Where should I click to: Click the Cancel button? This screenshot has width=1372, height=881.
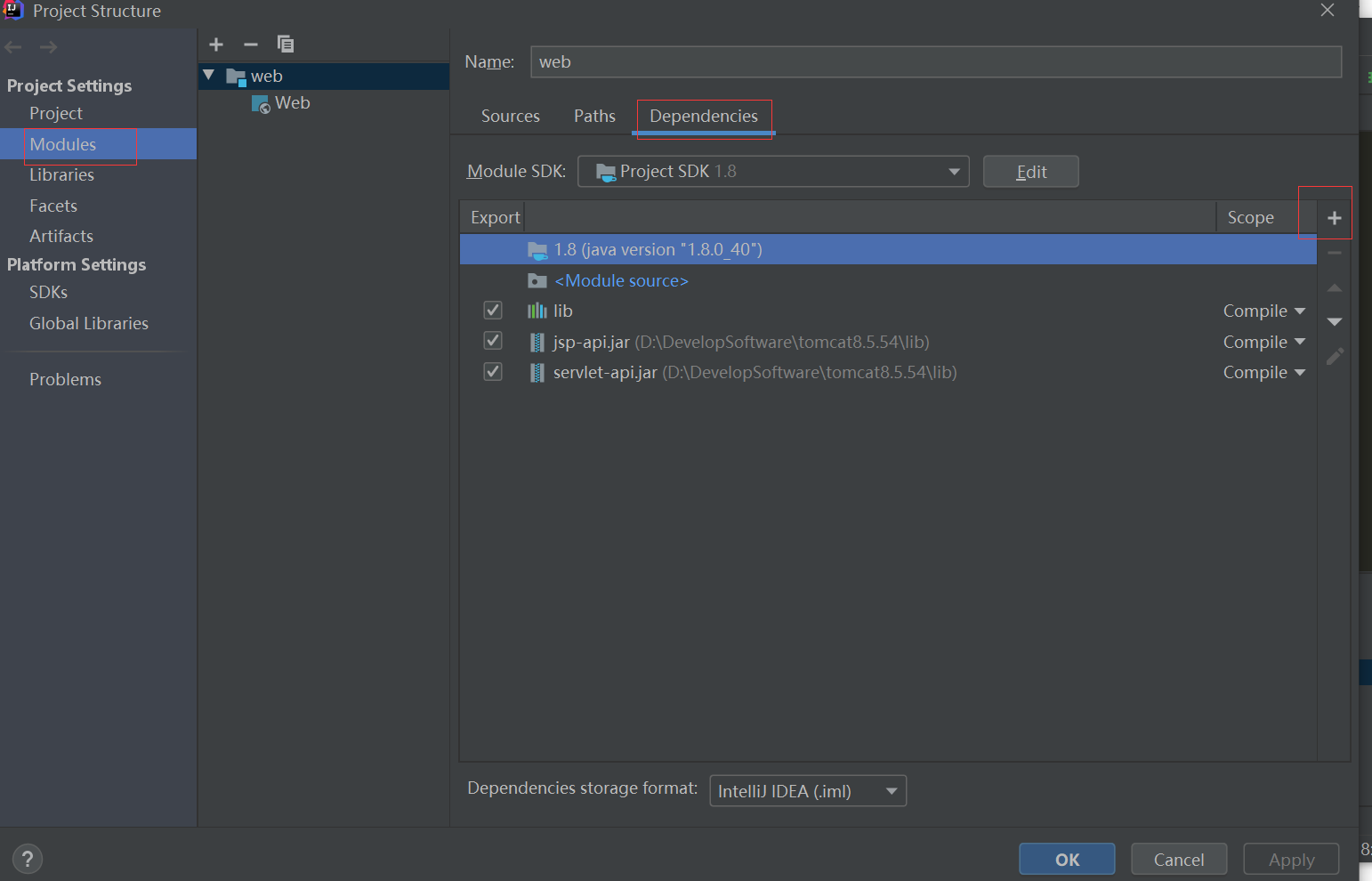(x=1179, y=859)
